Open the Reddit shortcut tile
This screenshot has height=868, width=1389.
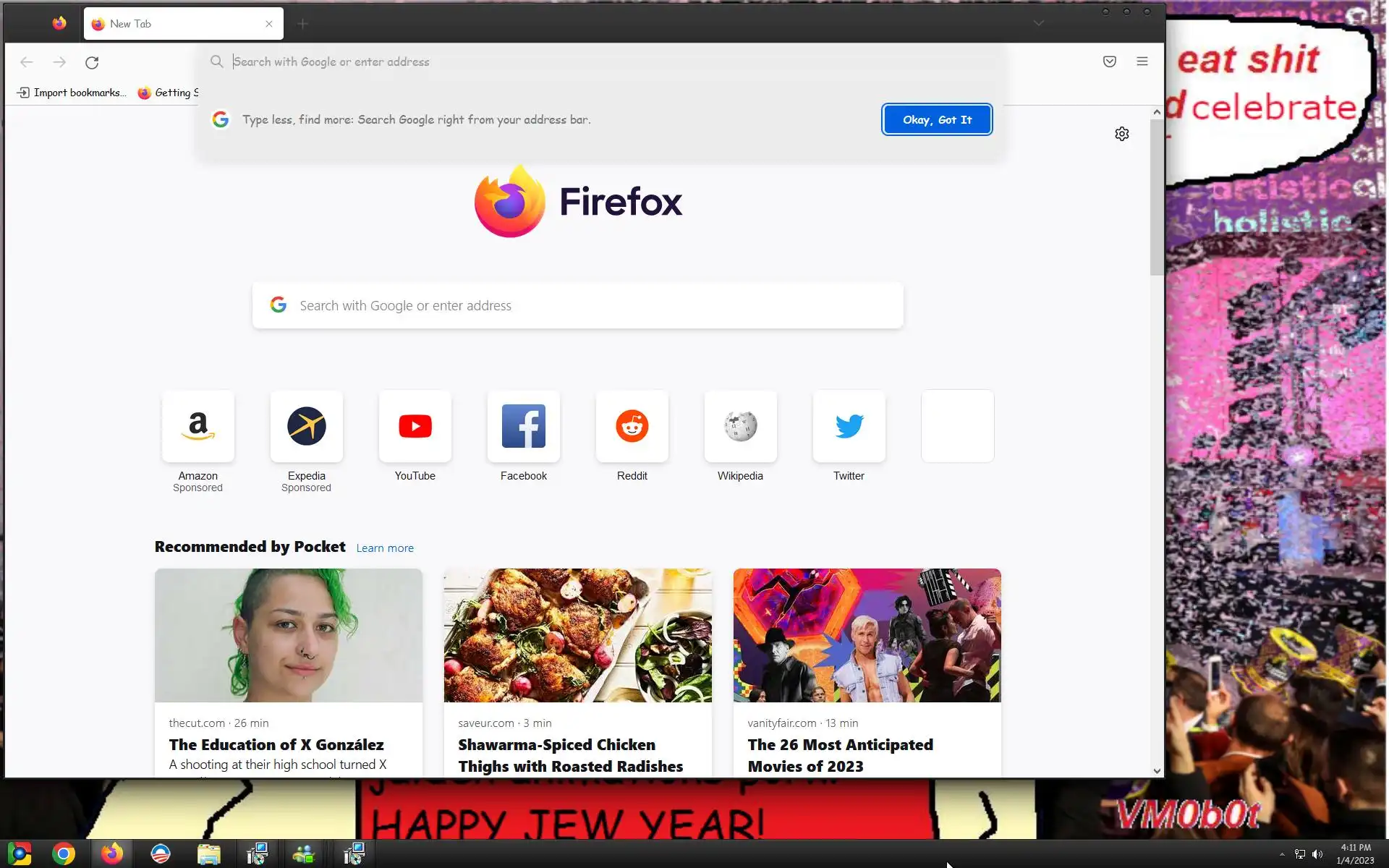pos(632,427)
